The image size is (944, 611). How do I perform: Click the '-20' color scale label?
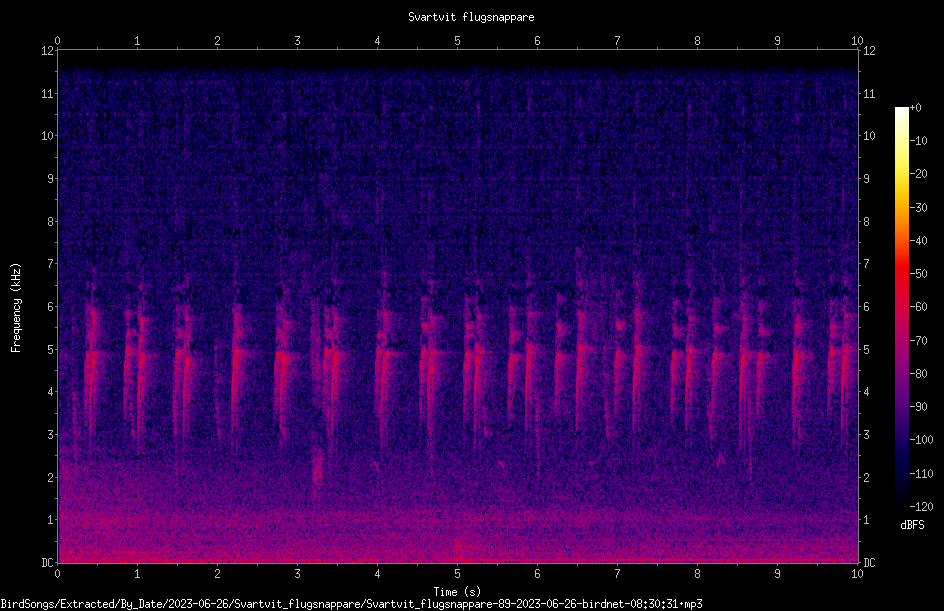point(918,174)
